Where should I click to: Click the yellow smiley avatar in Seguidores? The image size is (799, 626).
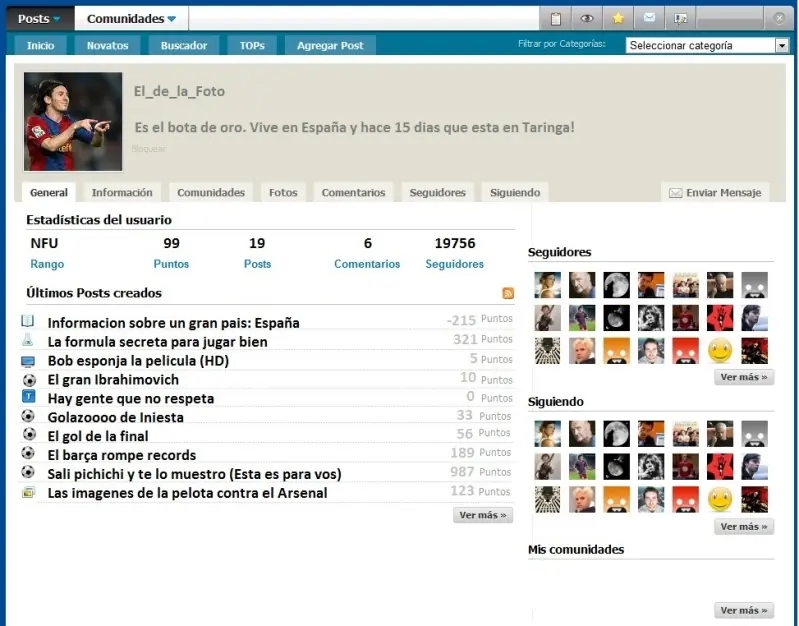tap(720, 351)
